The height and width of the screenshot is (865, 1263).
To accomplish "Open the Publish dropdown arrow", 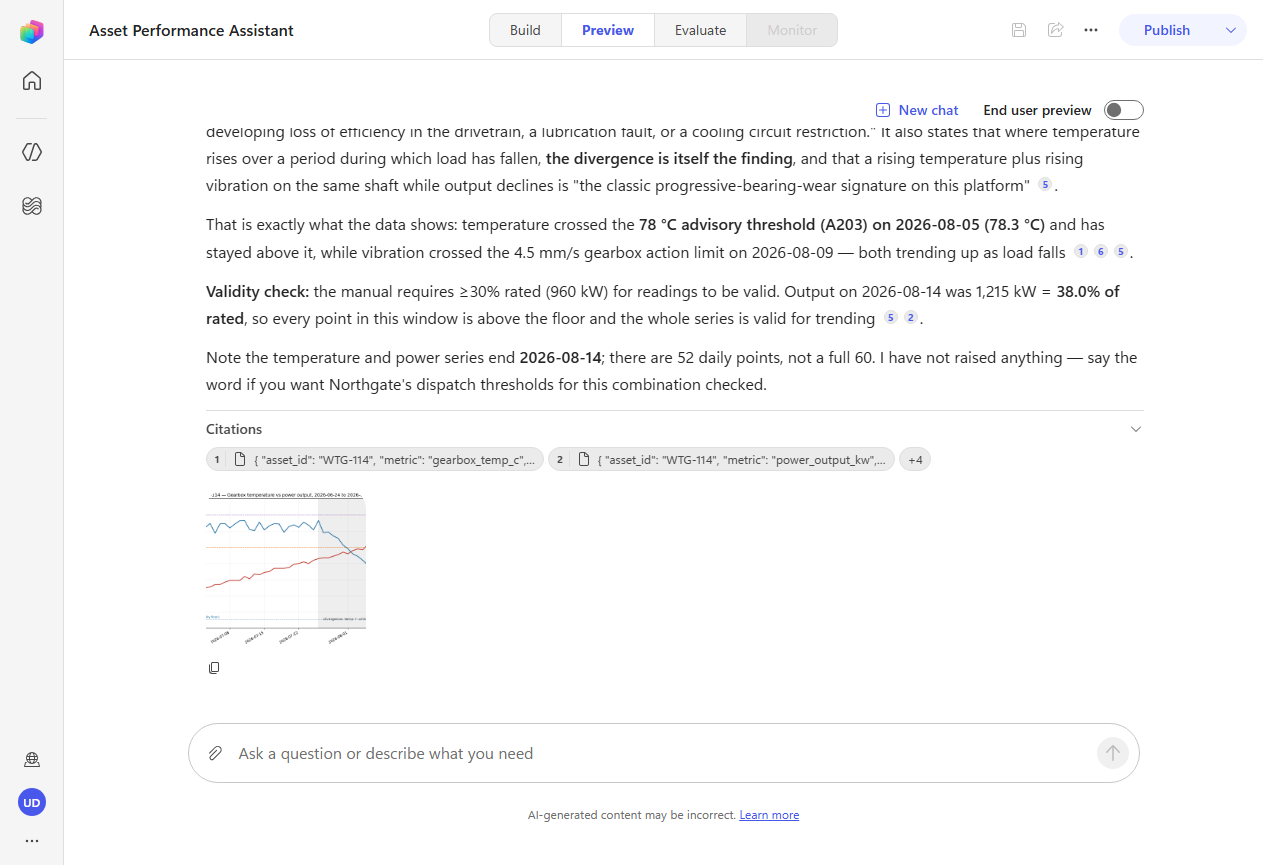I will click(x=1231, y=30).
